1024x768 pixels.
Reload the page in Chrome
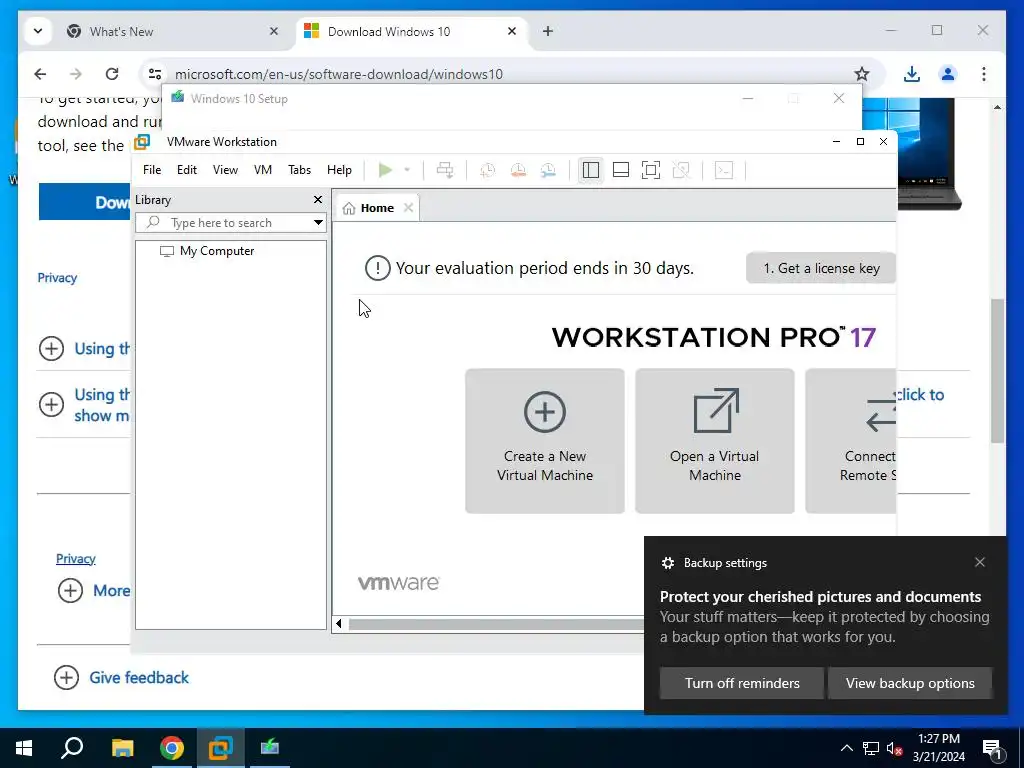(x=112, y=74)
